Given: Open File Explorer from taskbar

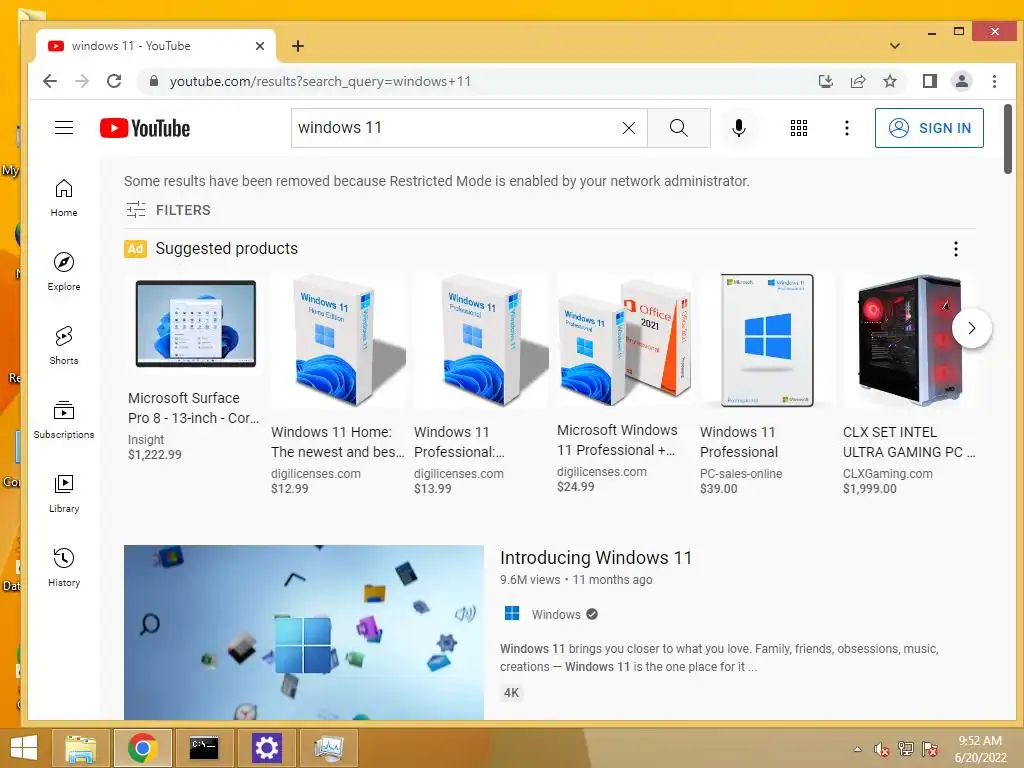Looking at the screenshot, I should [x=80, y=748].
